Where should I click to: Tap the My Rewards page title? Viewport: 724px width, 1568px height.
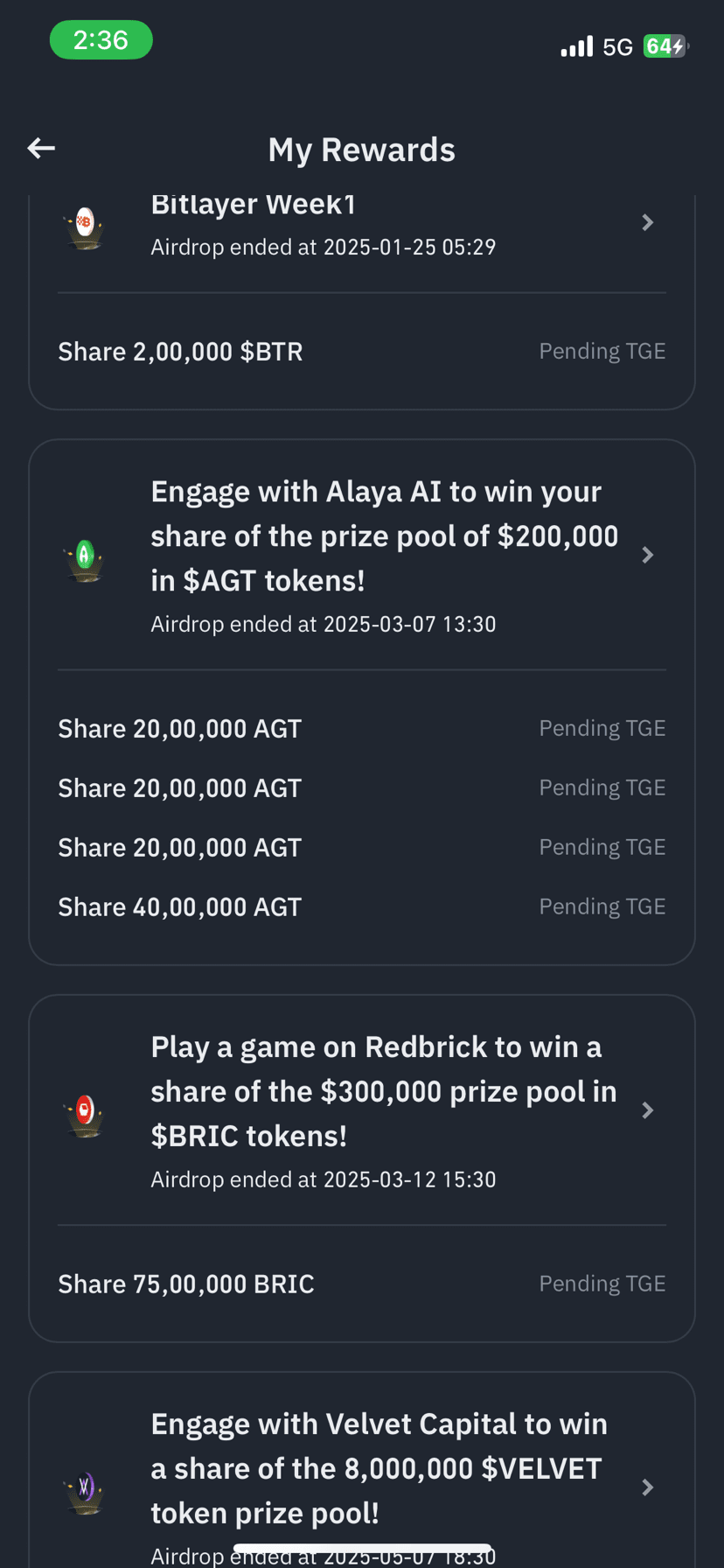(362, 150)
